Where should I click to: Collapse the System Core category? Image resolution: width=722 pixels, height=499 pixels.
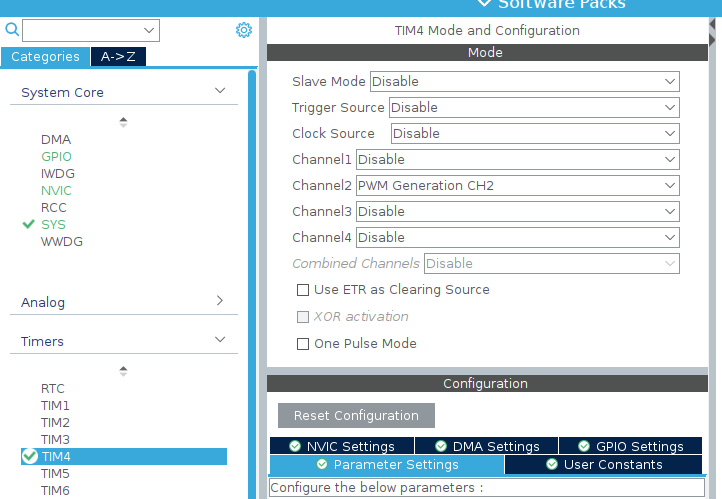coord(220,92)
